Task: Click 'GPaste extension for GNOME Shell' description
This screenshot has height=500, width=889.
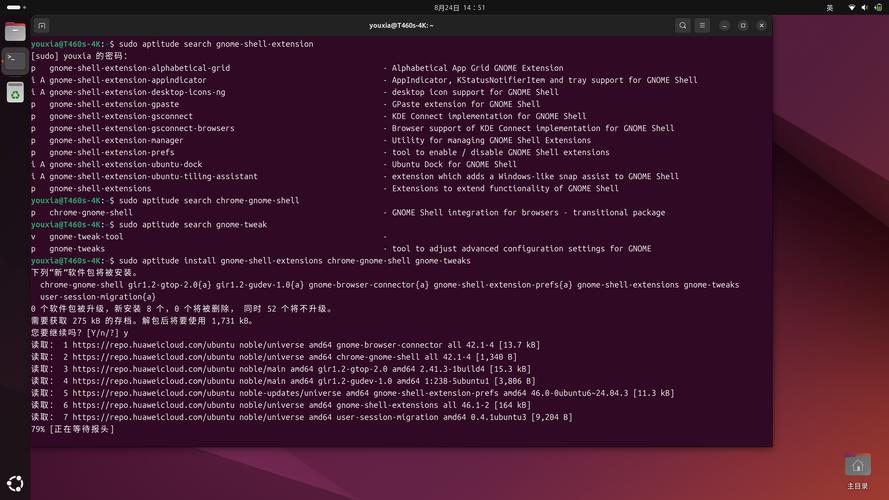Action: pos(465,104)
